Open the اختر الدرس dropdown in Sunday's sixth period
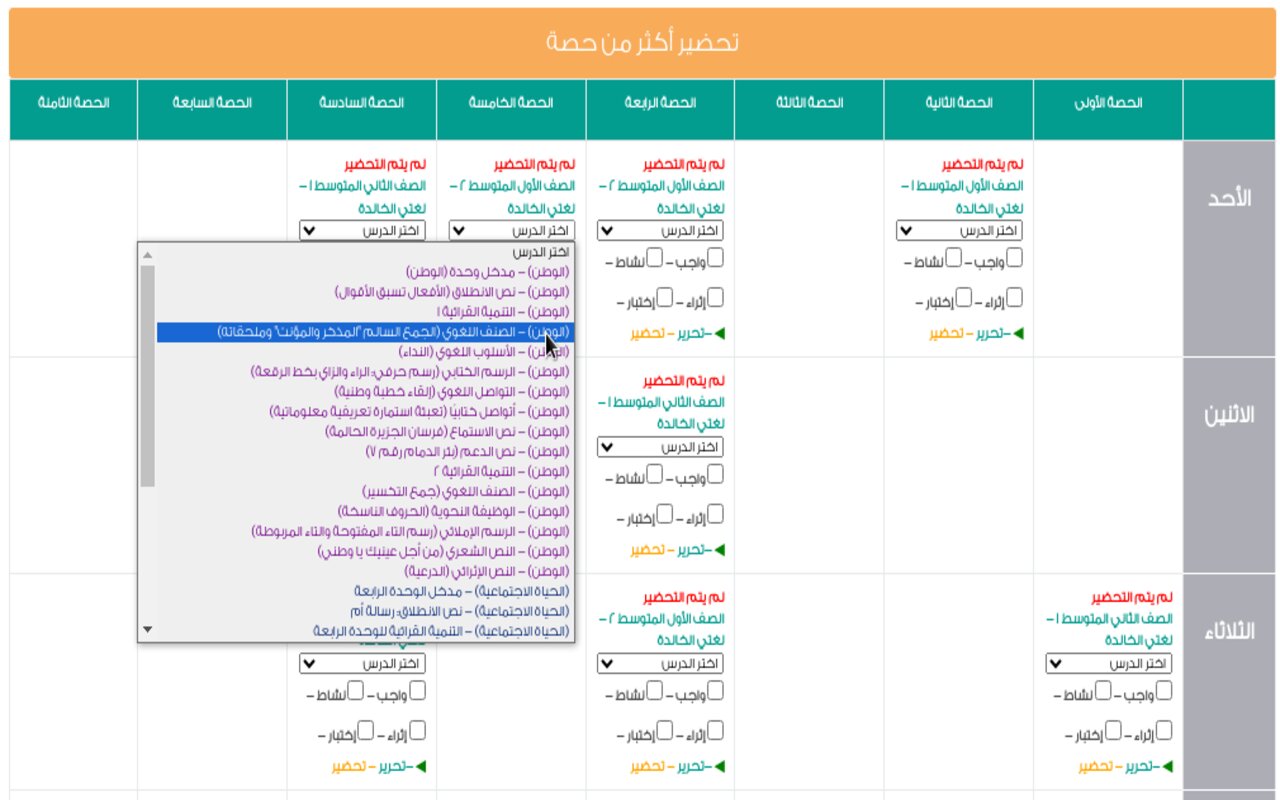Image resolution: width=1280 pixels, height=800 pixels. [362, 231]
